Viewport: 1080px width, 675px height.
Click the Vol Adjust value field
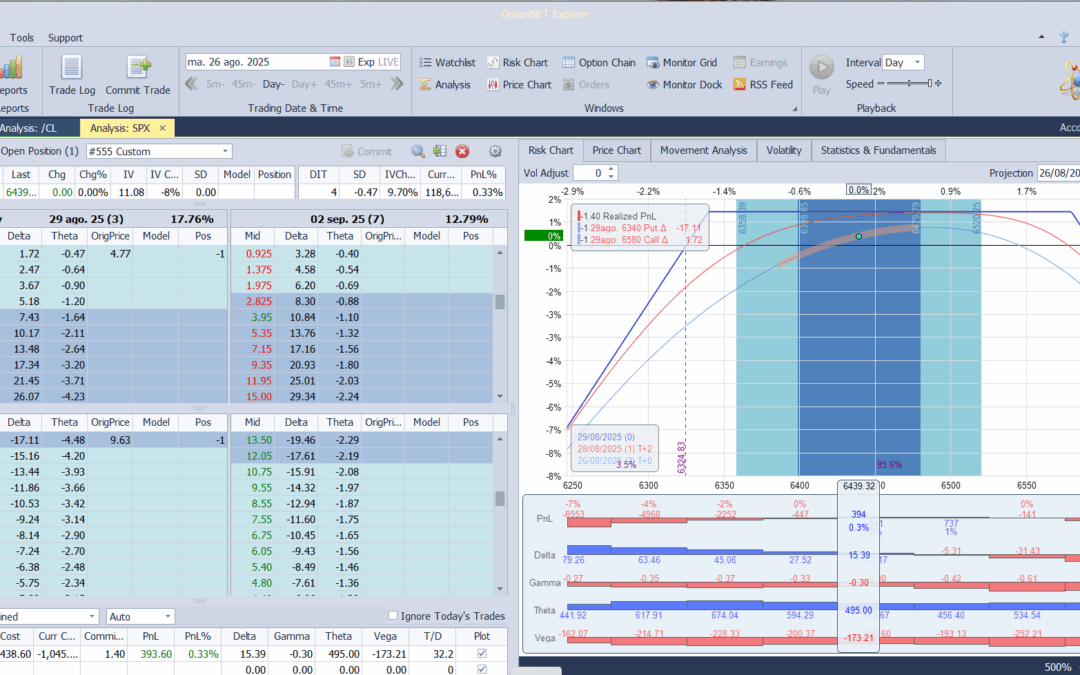coord(590,173)
